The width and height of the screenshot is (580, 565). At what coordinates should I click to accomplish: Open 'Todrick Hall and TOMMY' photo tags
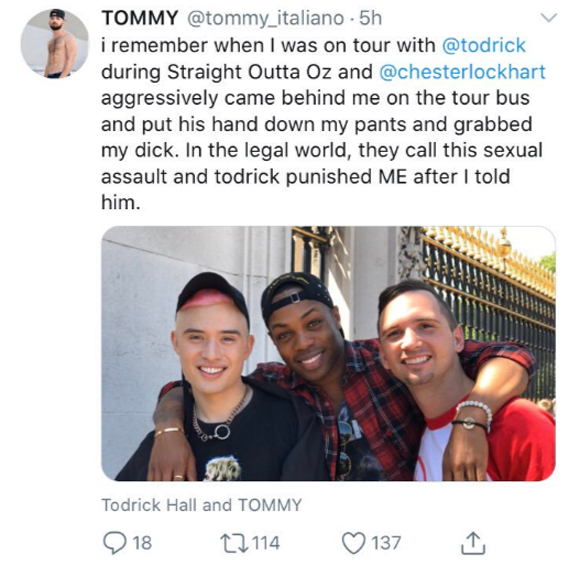(202, 505)
